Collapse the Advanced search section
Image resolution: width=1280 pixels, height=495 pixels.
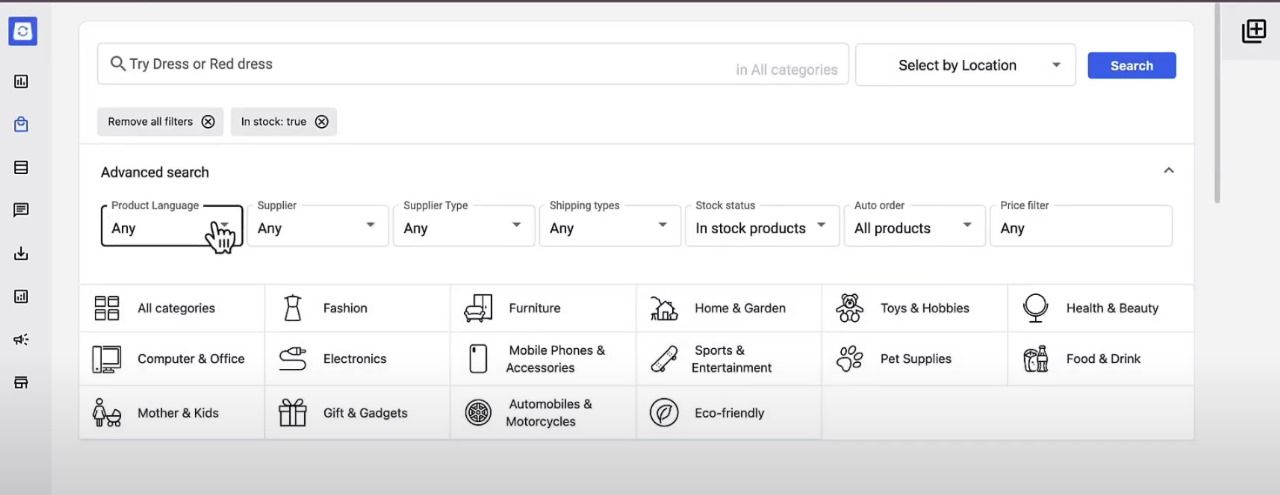click(1168, 171)
